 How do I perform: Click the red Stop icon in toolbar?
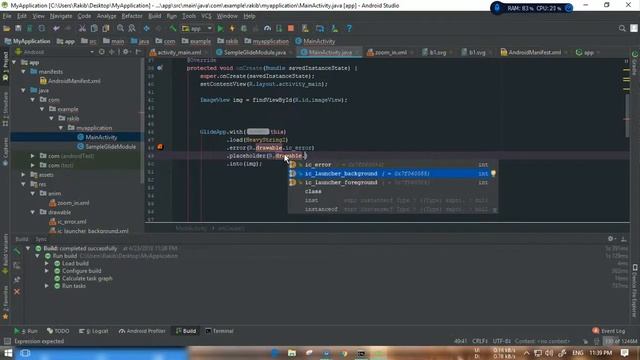pos(291,29)
